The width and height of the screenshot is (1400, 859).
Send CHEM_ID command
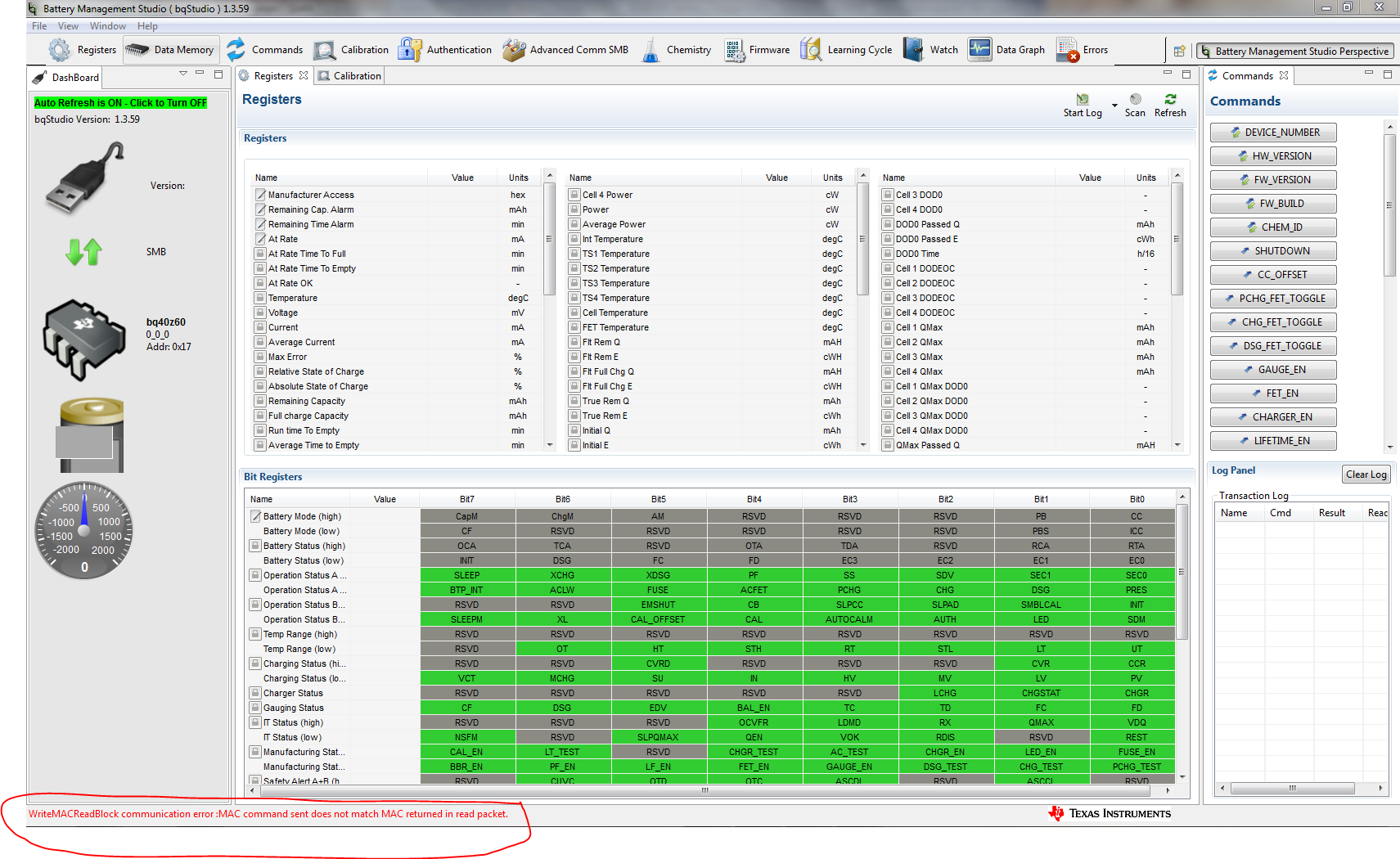pos(1273,227)
